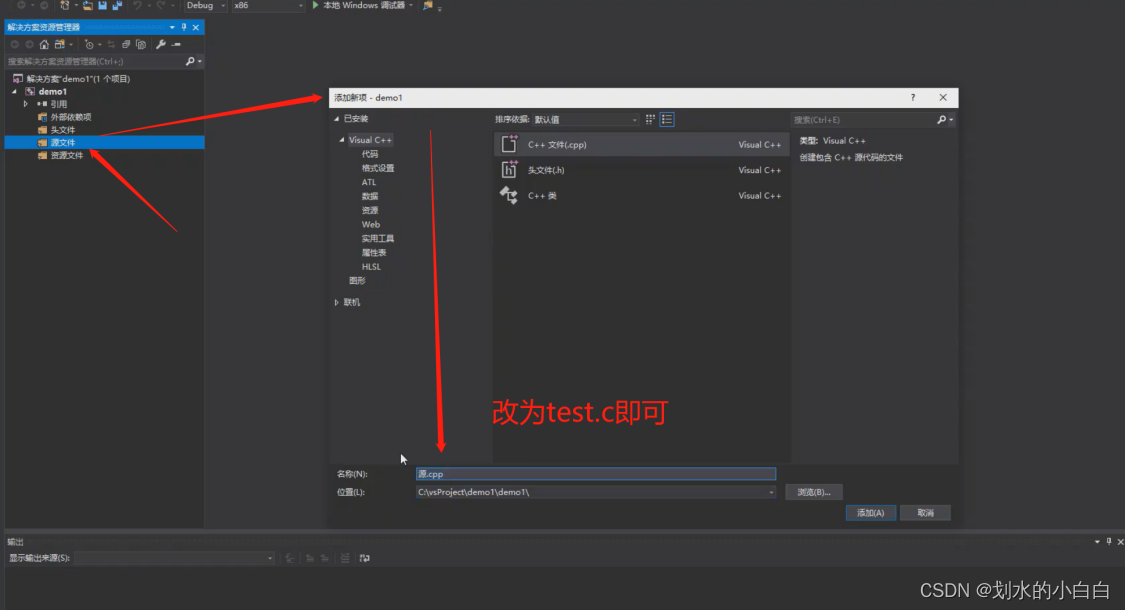Select 头文件 folder in Solution Explorer
This screenshot has width=1125, height=610.
[x=62, y=130]
